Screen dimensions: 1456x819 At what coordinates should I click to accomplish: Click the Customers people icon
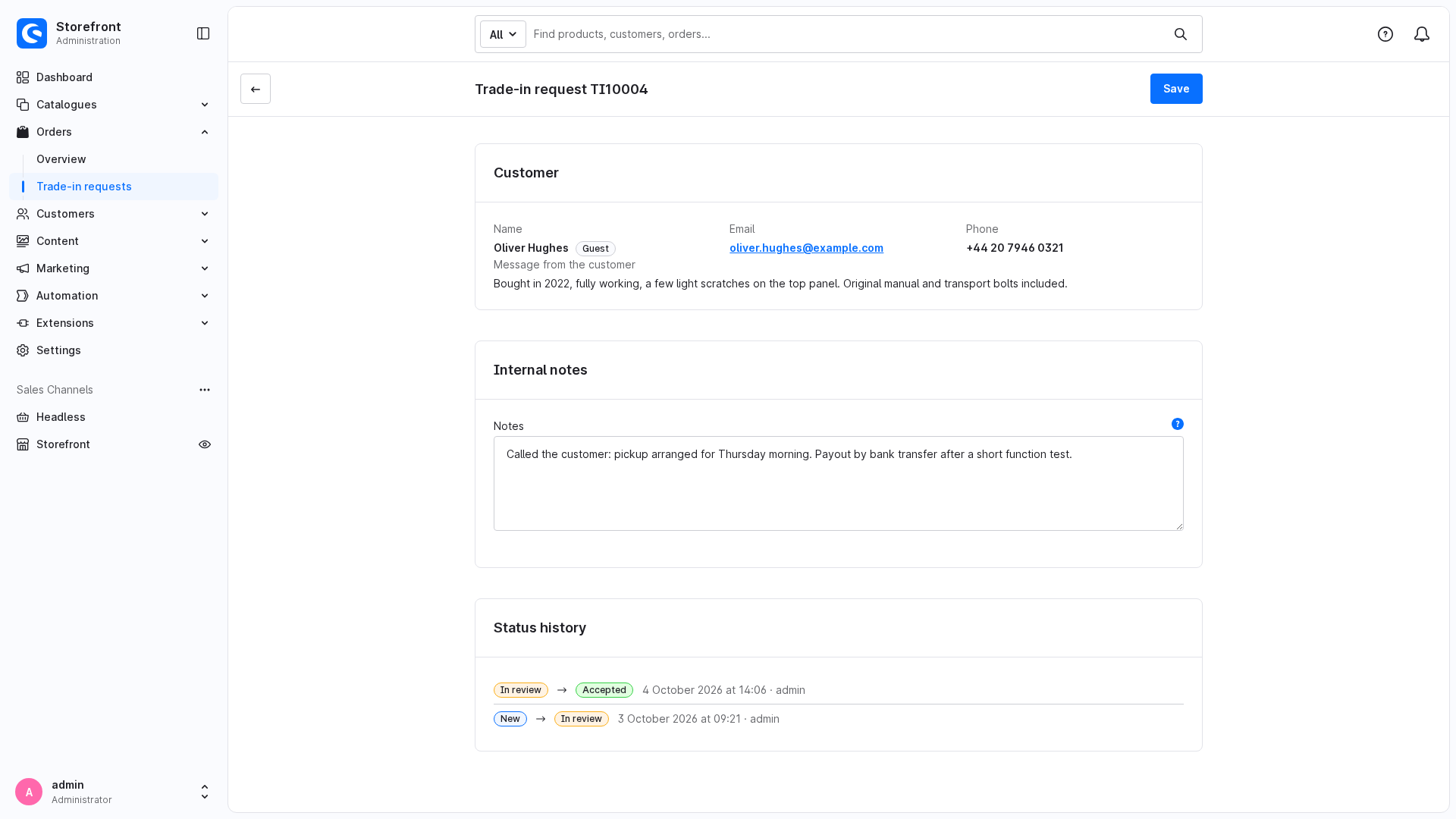tap(23, 214)
